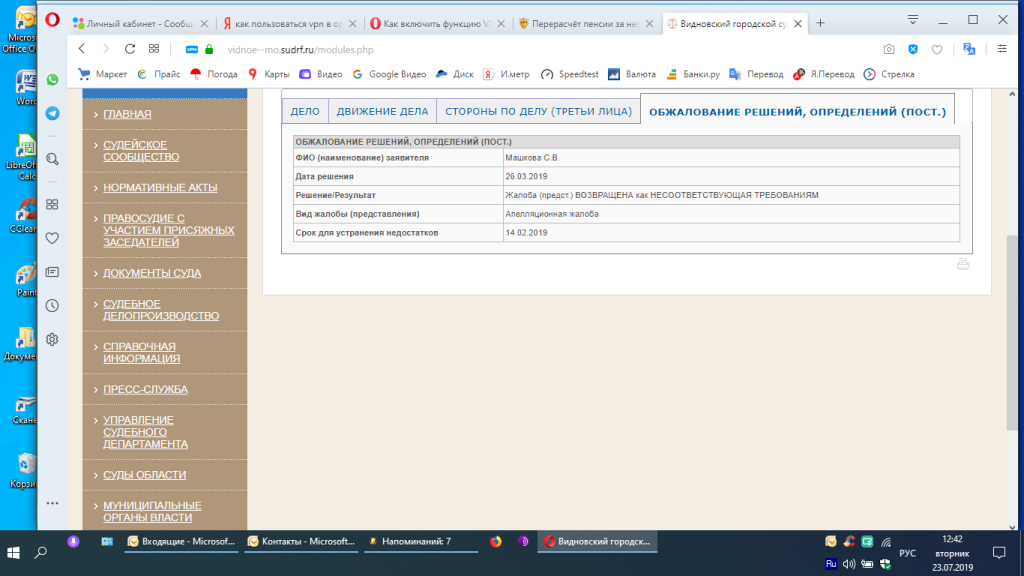Open the sidebar settings gear icon

click(x=52, y=339)
